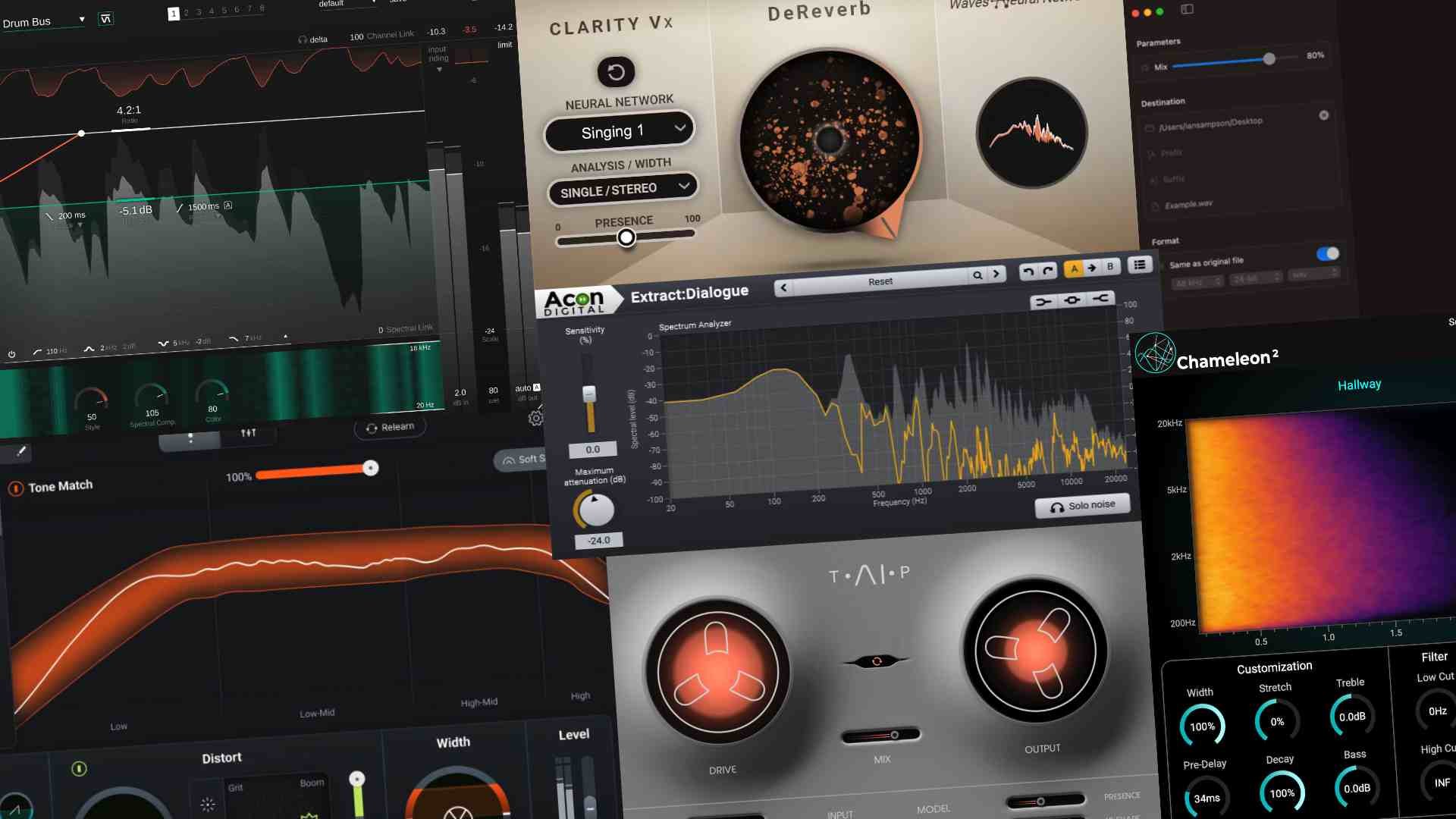Click the large DeReverb amount dial
The image size is (1456, 819).
click(x=830, y=140)
